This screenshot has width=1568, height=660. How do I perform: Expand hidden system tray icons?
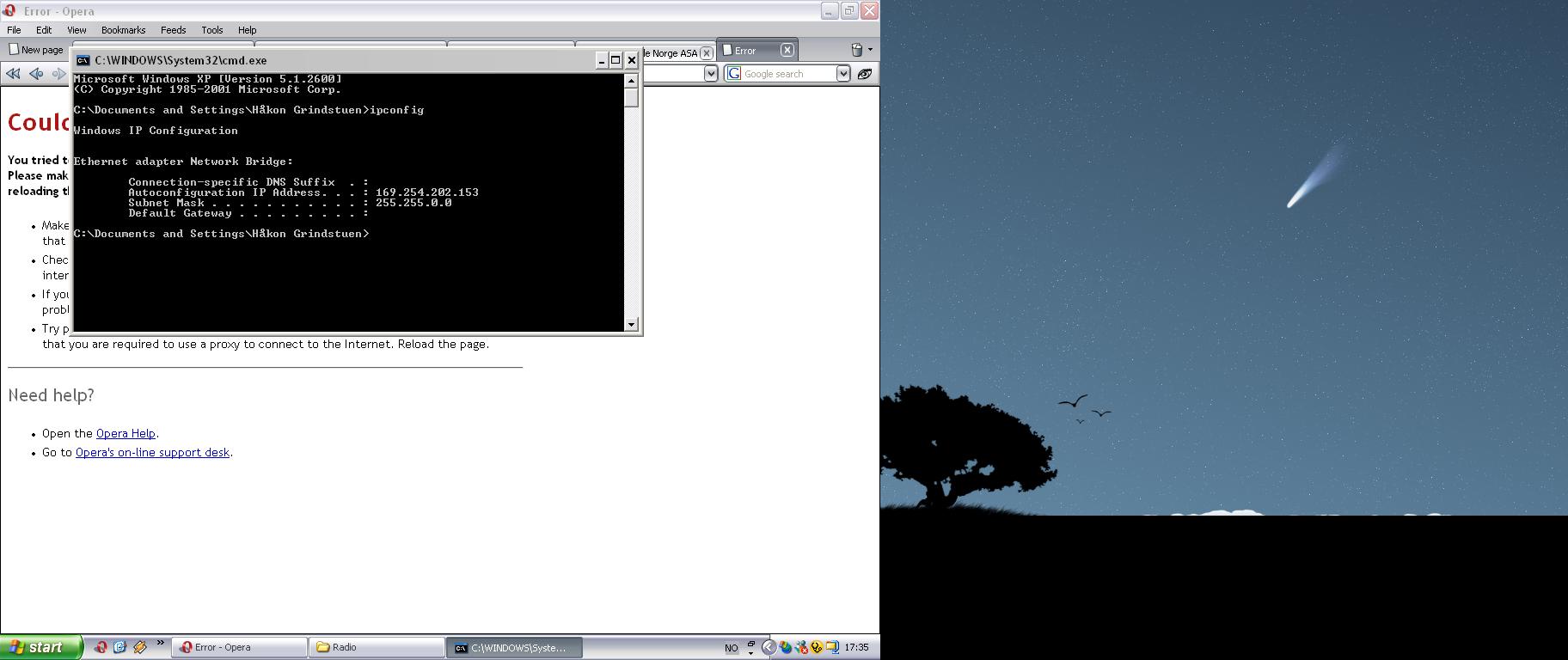click(769, 648)
